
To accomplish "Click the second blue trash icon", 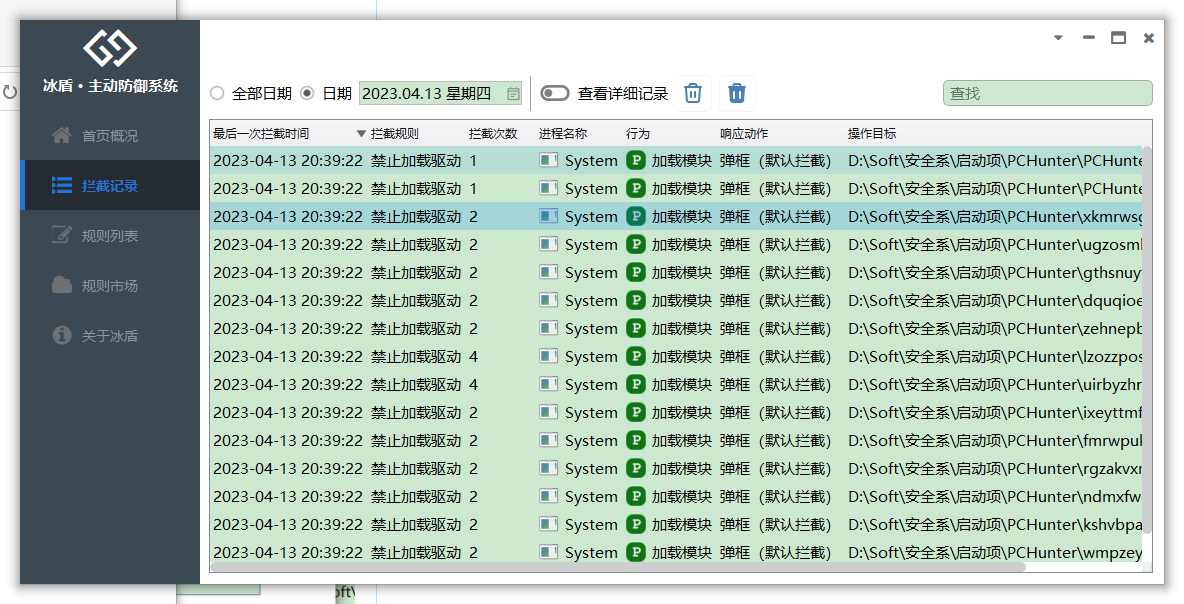I will 737,92.
